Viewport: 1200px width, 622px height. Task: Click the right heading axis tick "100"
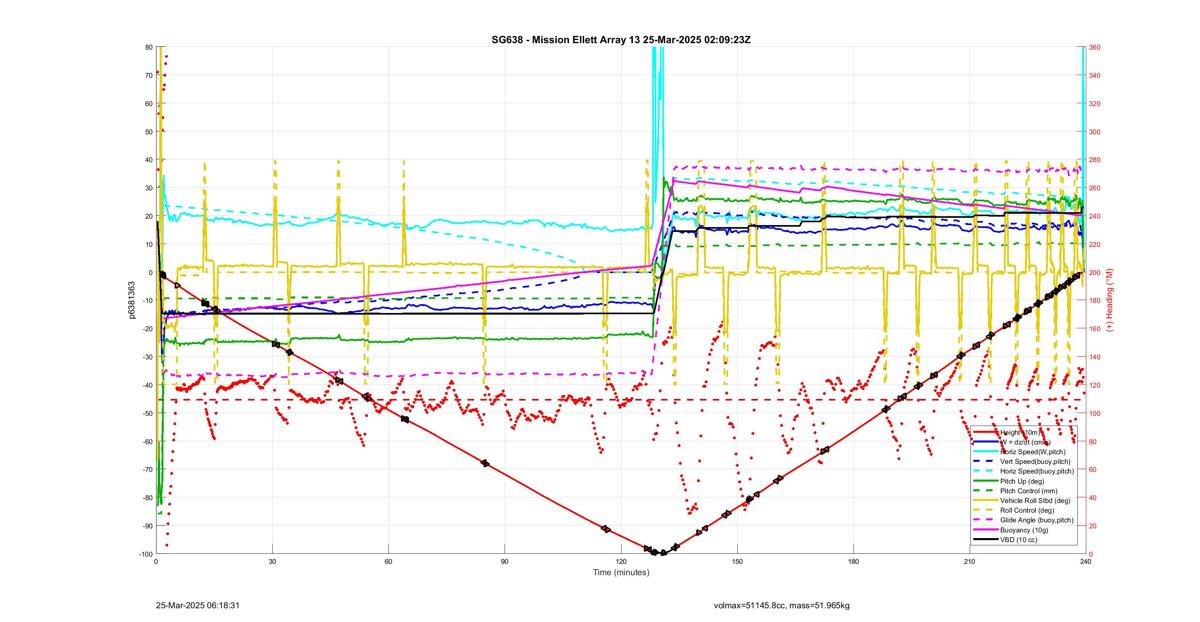[1095, 413]
